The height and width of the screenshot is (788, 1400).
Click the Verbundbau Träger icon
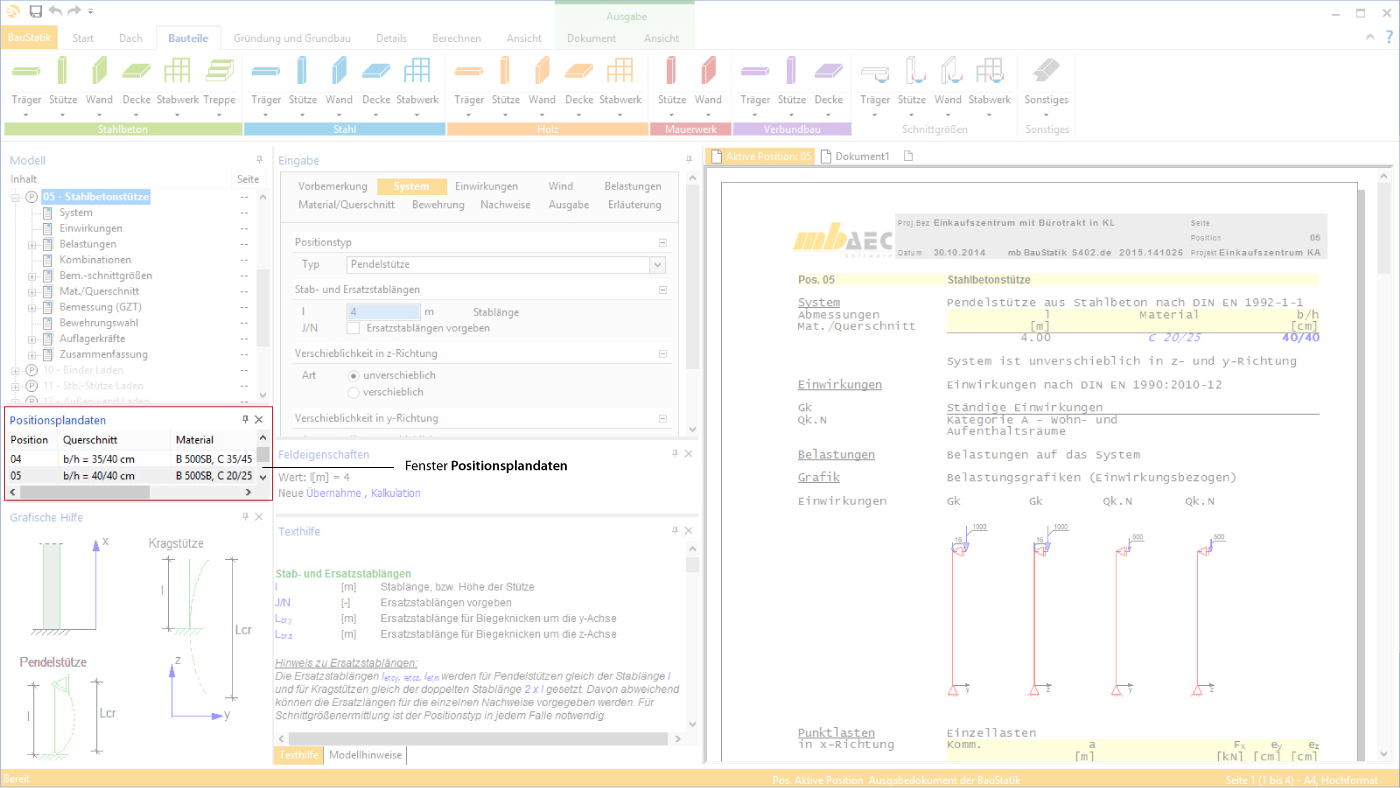click(755, 70)
